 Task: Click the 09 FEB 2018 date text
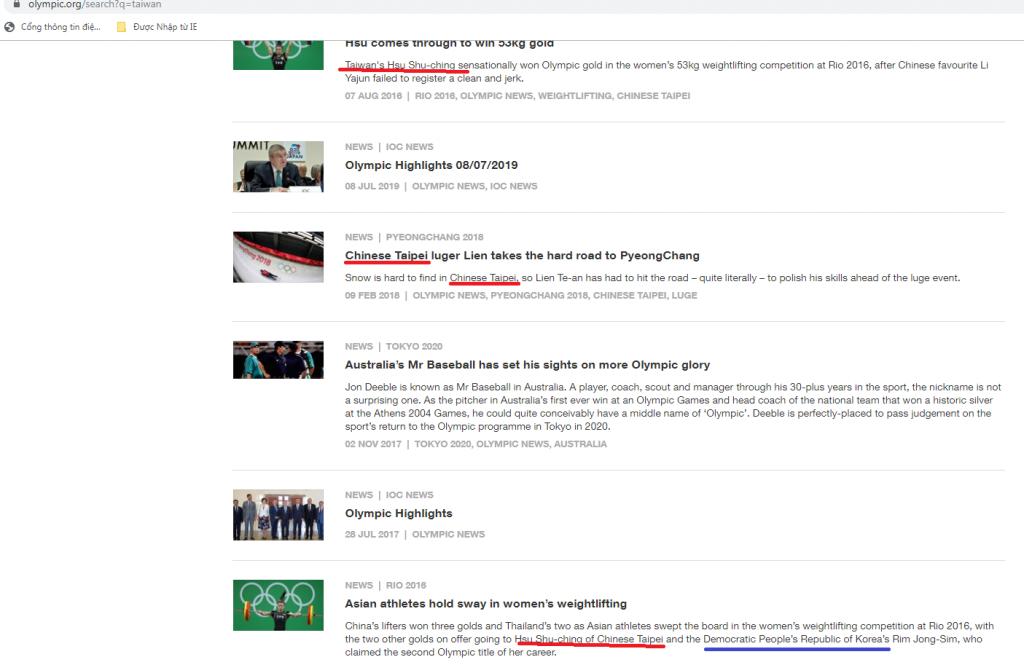(x=372, y=295)
